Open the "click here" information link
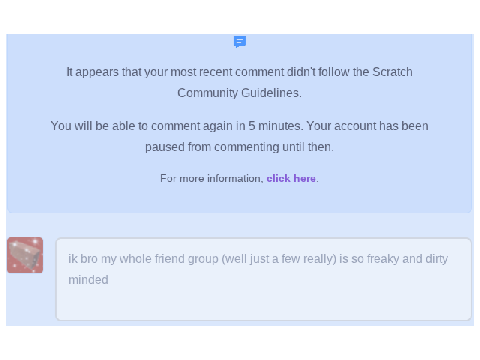Screen dimensions: 480x360 291,178
